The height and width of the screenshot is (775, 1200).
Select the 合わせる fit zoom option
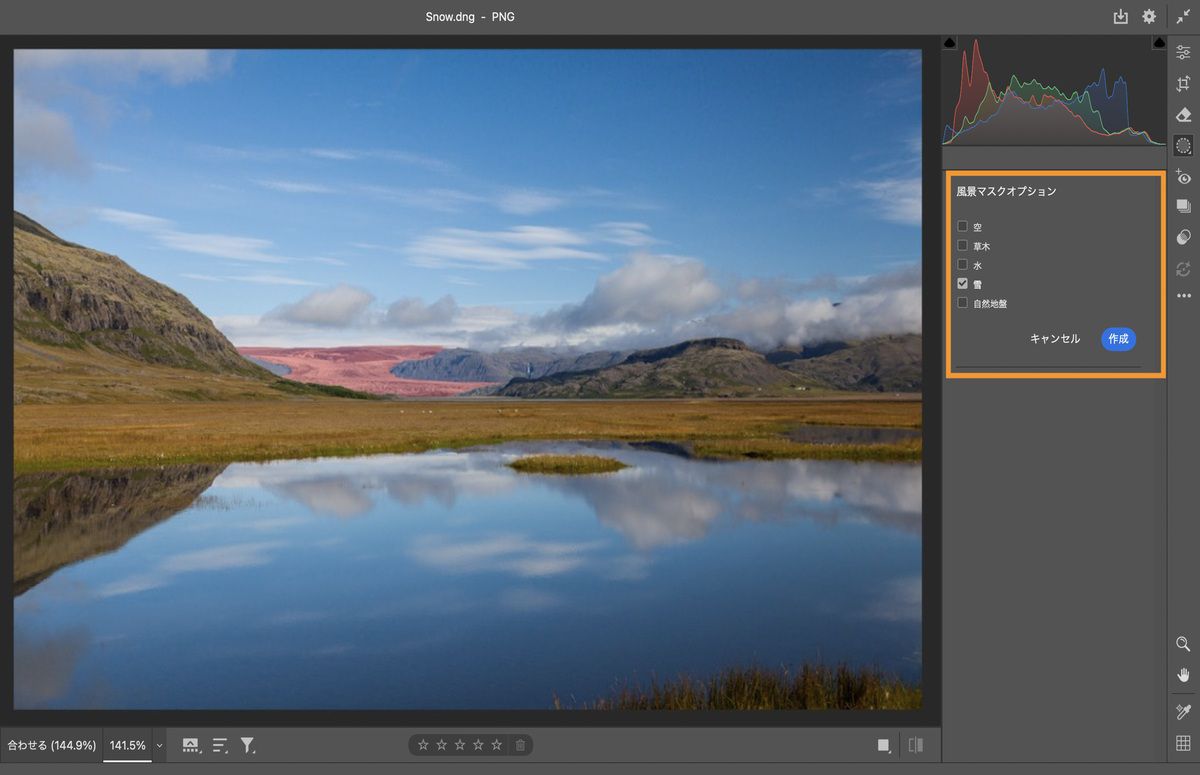(x=52, y=746)
